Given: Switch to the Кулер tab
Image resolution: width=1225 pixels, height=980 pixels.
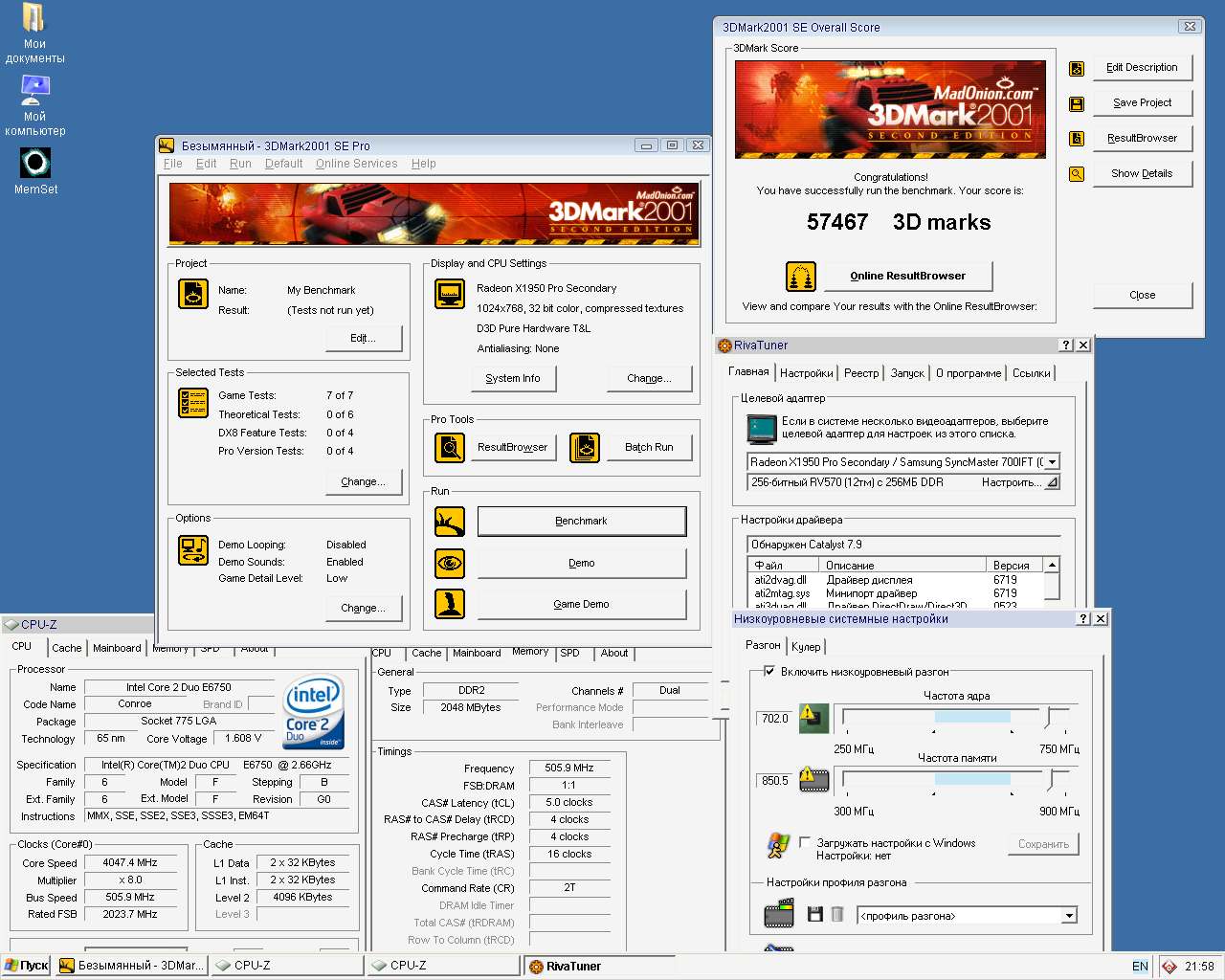Looking at the screenshot, I should pyautogui.click(x=806, y=647).
